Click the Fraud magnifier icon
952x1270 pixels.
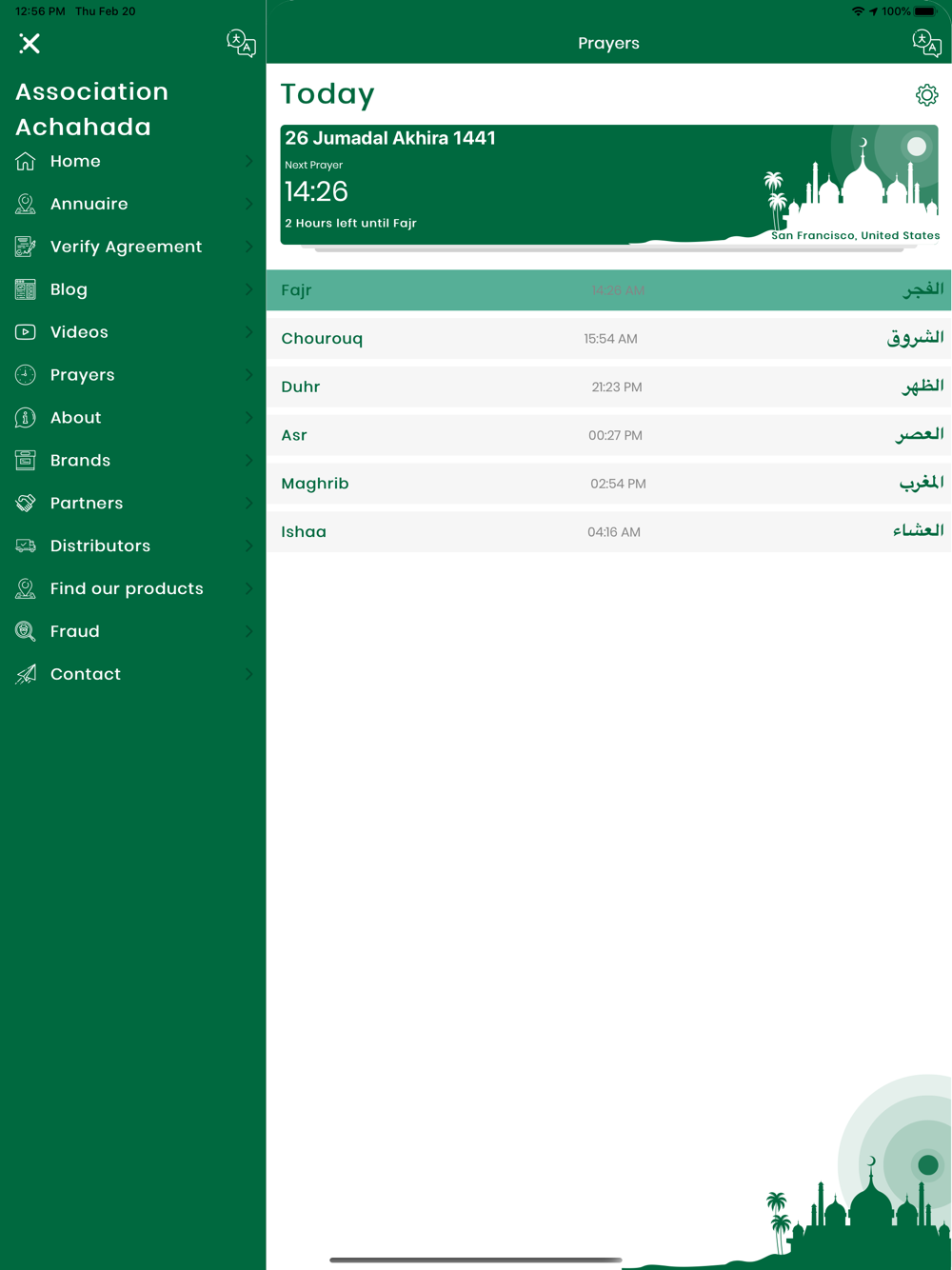[26, 631]
